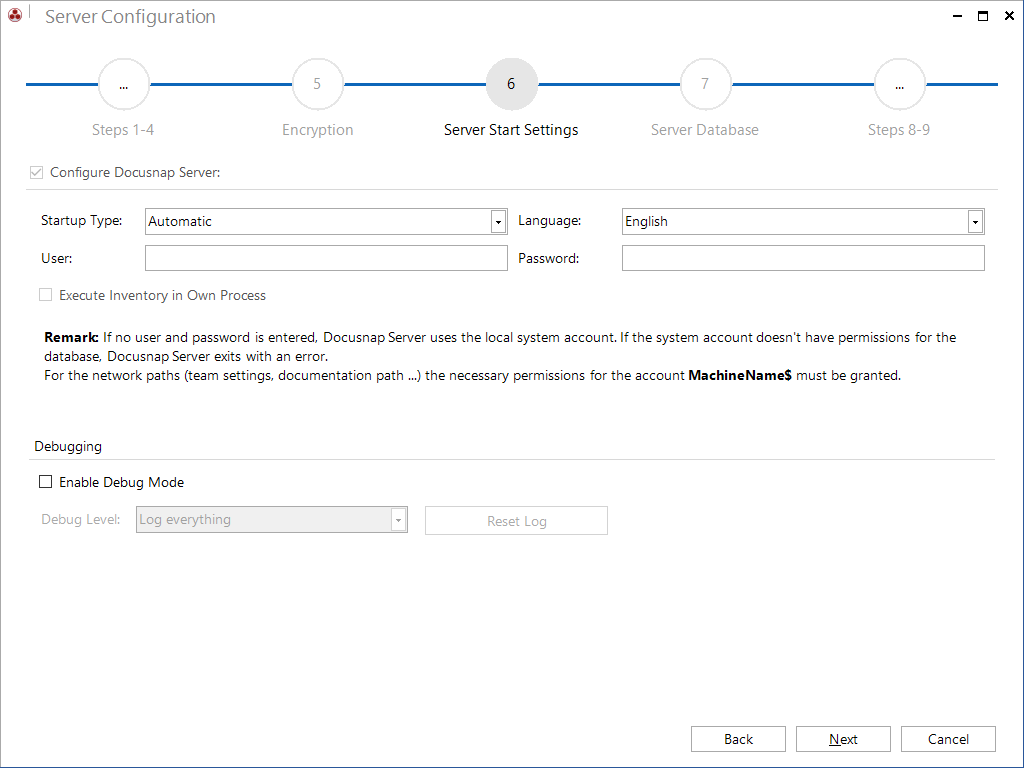Go to Steps 8-9 wizard circle

click(899, 84)
